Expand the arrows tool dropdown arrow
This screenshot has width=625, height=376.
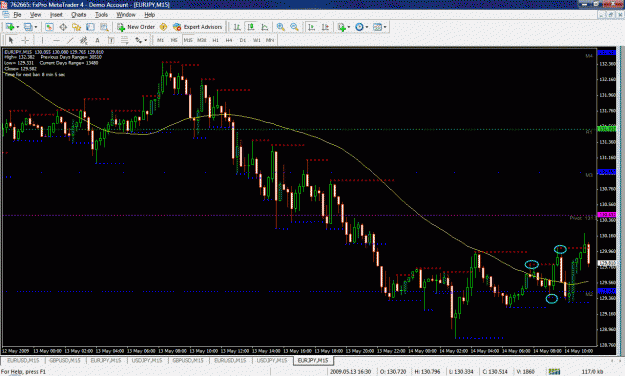click(x=145, y=40)
